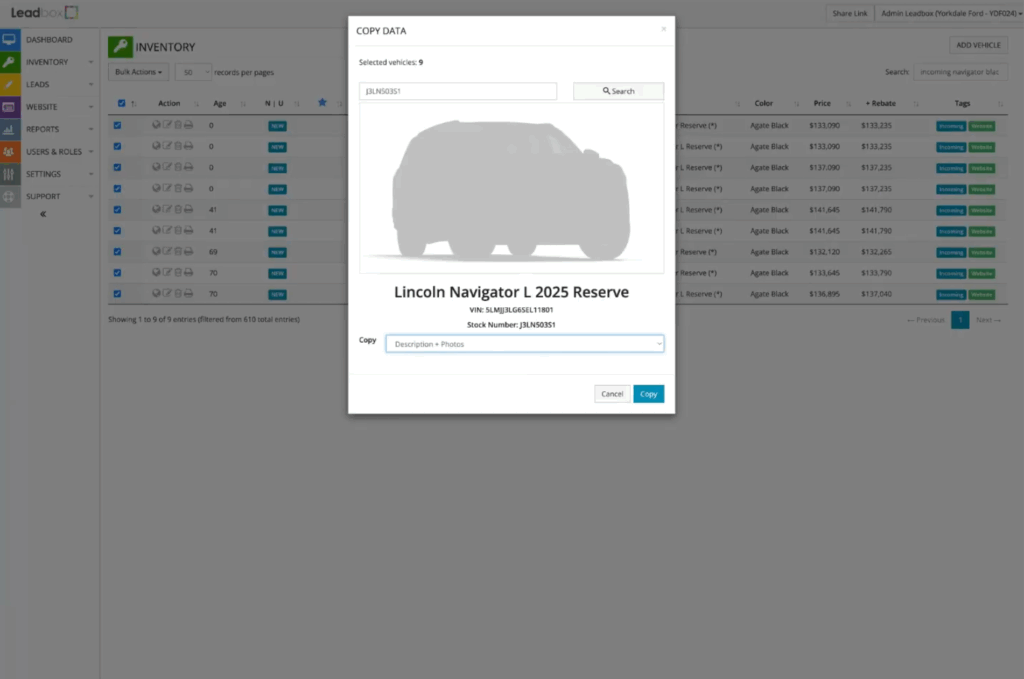Click the $133,790 rebate price cell
Screen dimensions: 1024x679
pyautogui.click(x=876, y=273)
